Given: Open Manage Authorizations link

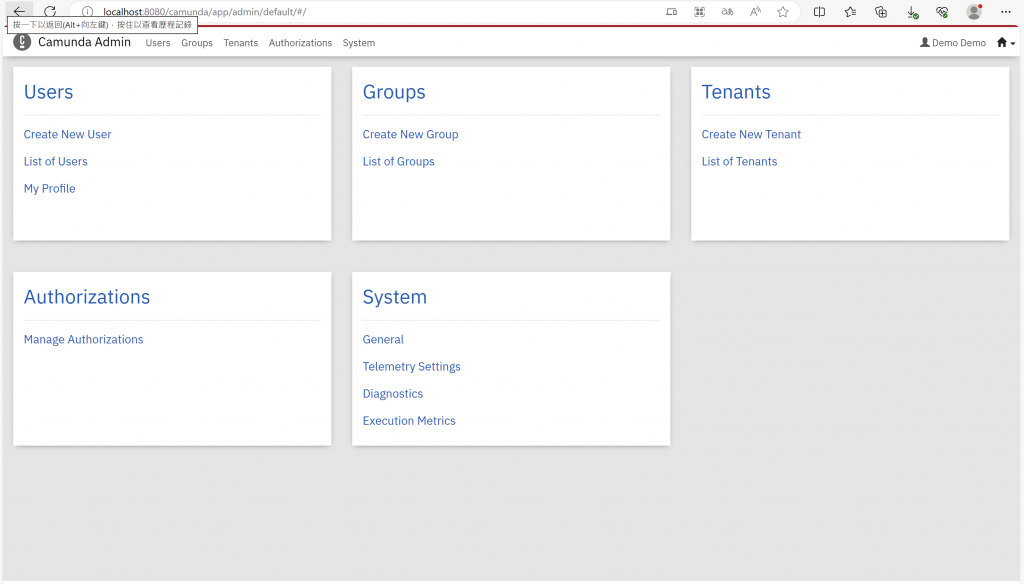Looking at the screenshot, I should coord(84,339).
